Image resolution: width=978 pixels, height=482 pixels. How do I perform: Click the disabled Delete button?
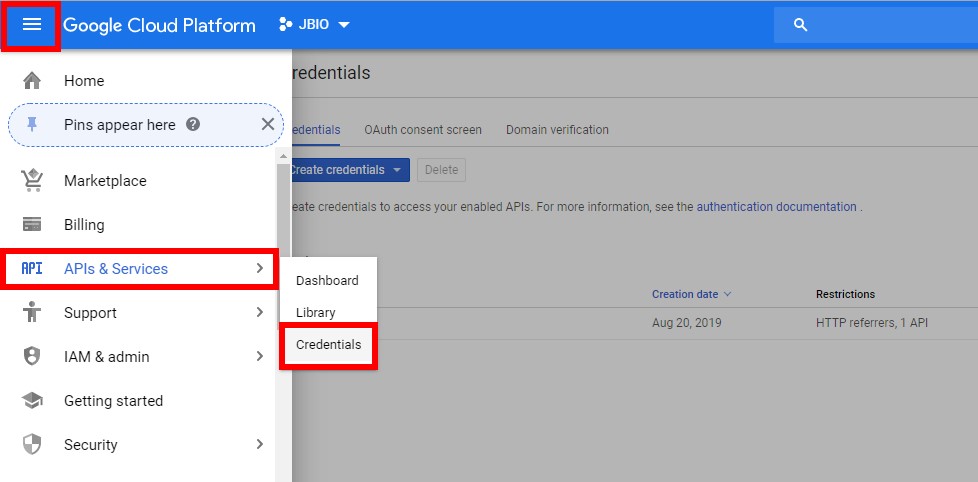(x=441, y=170)
